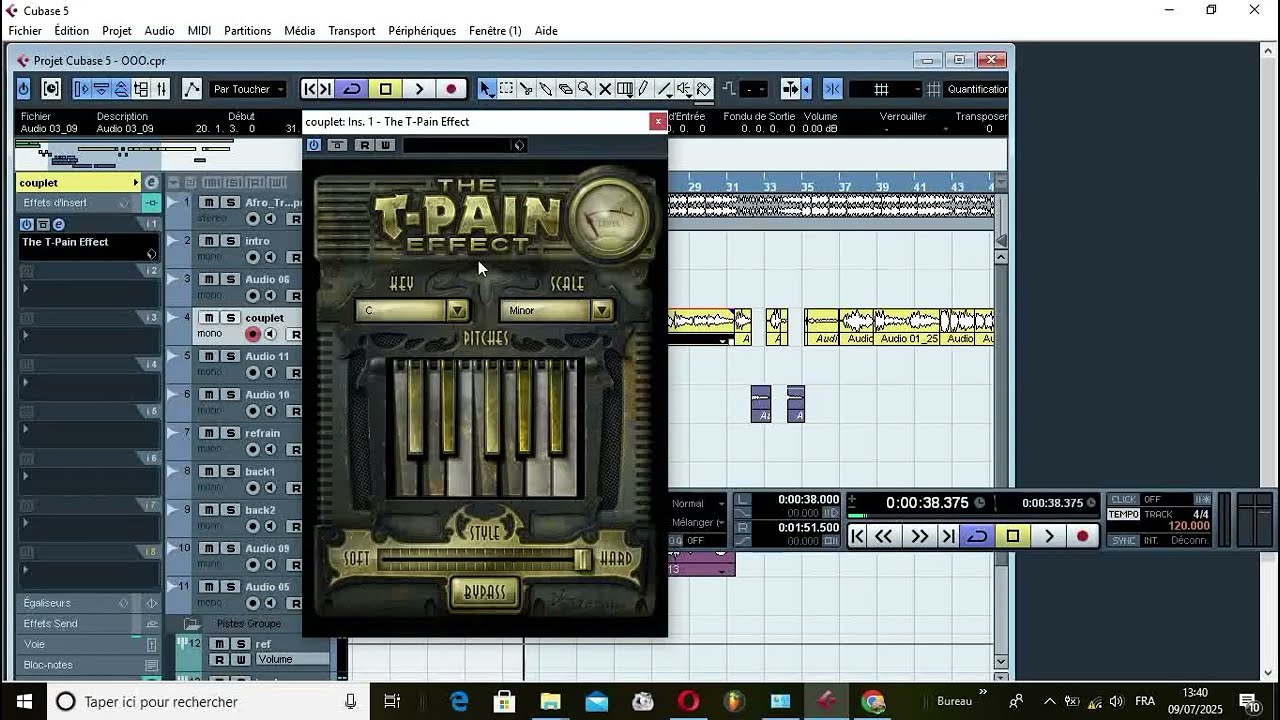The width and height of the screenshot is (1280, 720).
Task: Enable Write automation in plugin window
Action: (385, 145)
